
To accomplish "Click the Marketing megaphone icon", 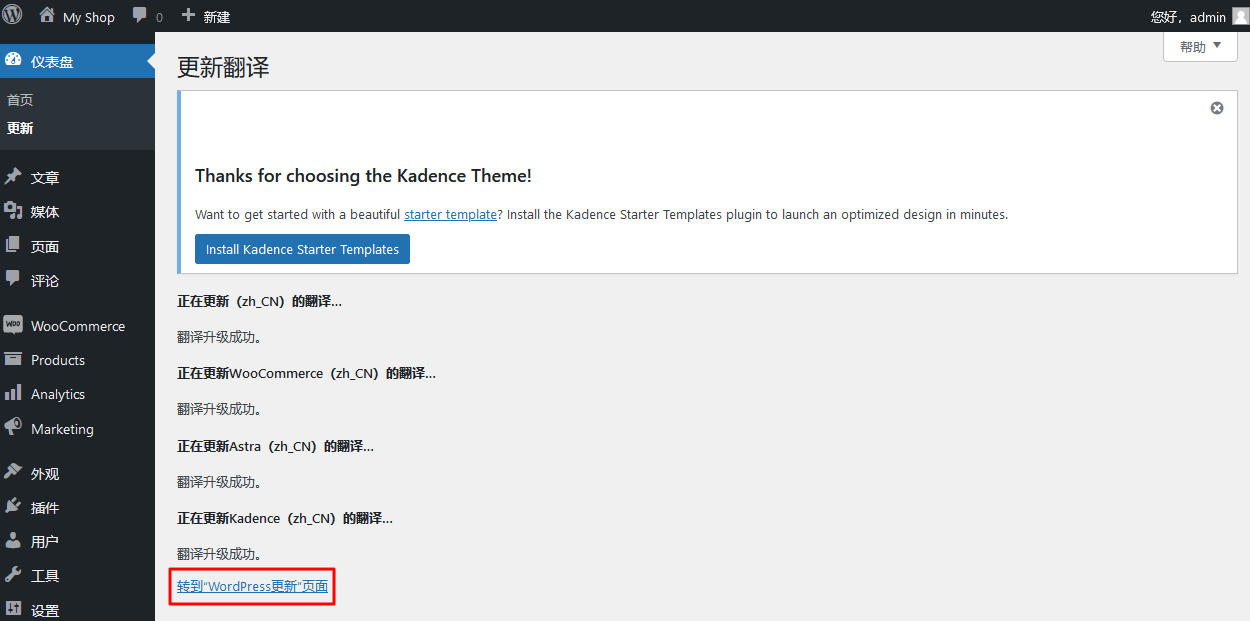I will point(13,427).
